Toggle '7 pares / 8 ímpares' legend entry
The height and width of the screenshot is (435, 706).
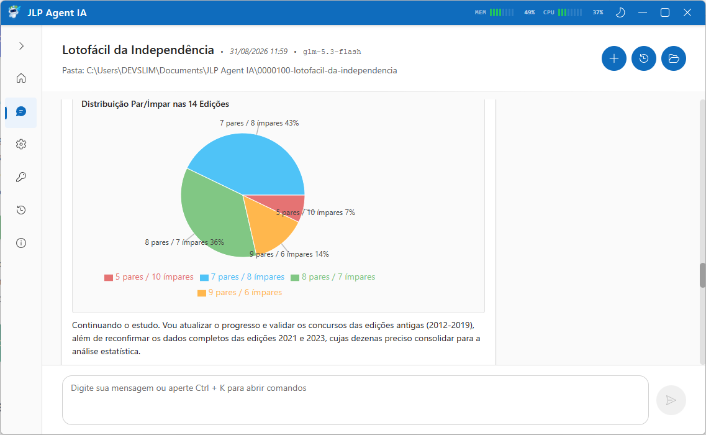click(x=242, y=277)
